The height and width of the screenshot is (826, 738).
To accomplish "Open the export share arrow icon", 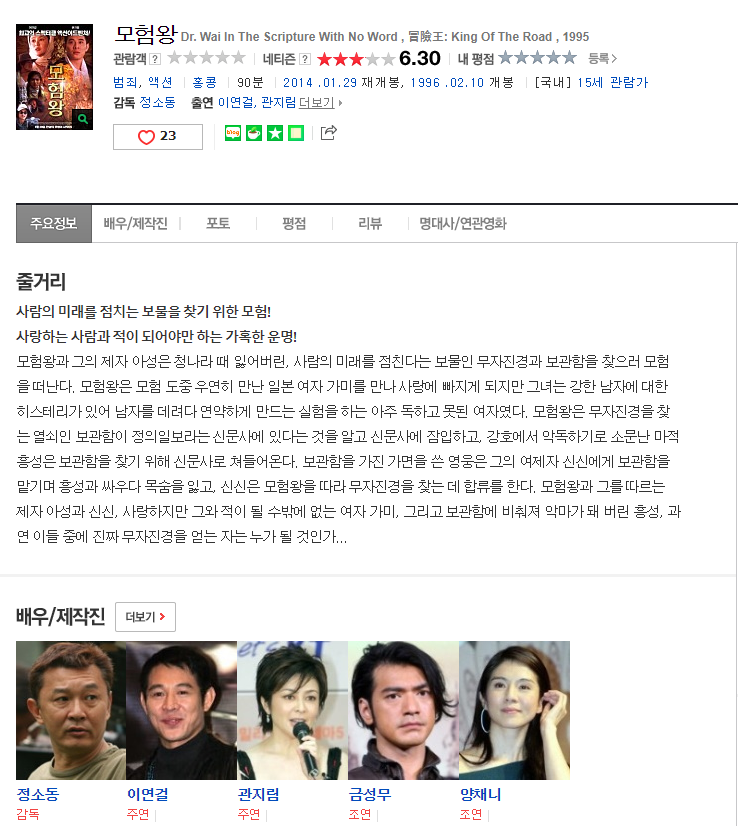I will [x=329, y=133].
